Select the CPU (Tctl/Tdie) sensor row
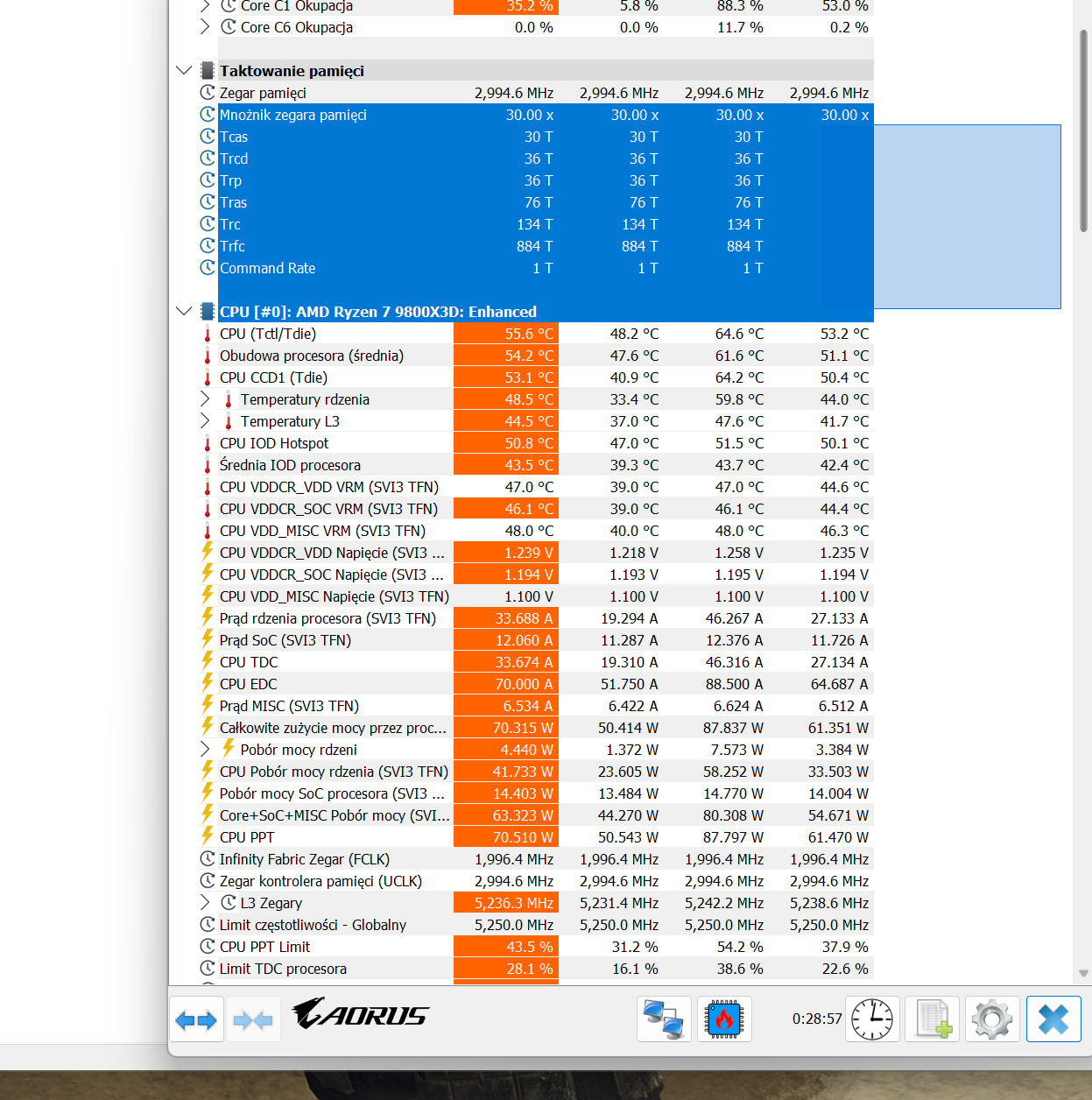Image resolution: width=1092 pixels, height=1100 pixels. (534, 334)
